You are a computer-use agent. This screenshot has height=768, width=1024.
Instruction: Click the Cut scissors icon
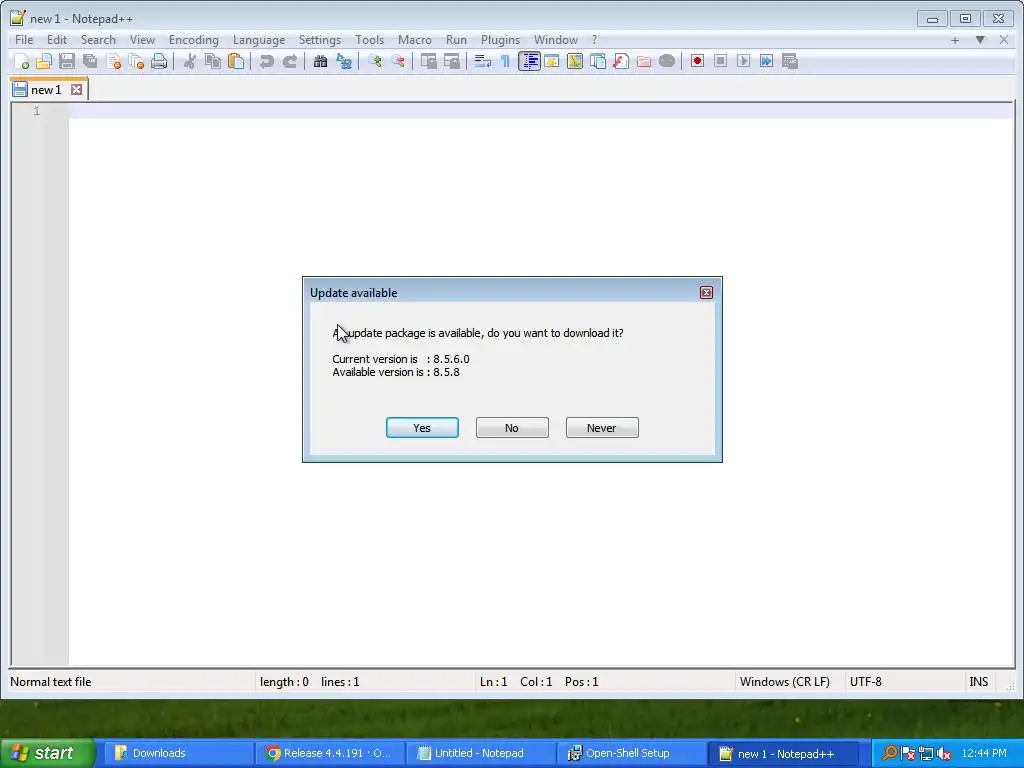190,61
